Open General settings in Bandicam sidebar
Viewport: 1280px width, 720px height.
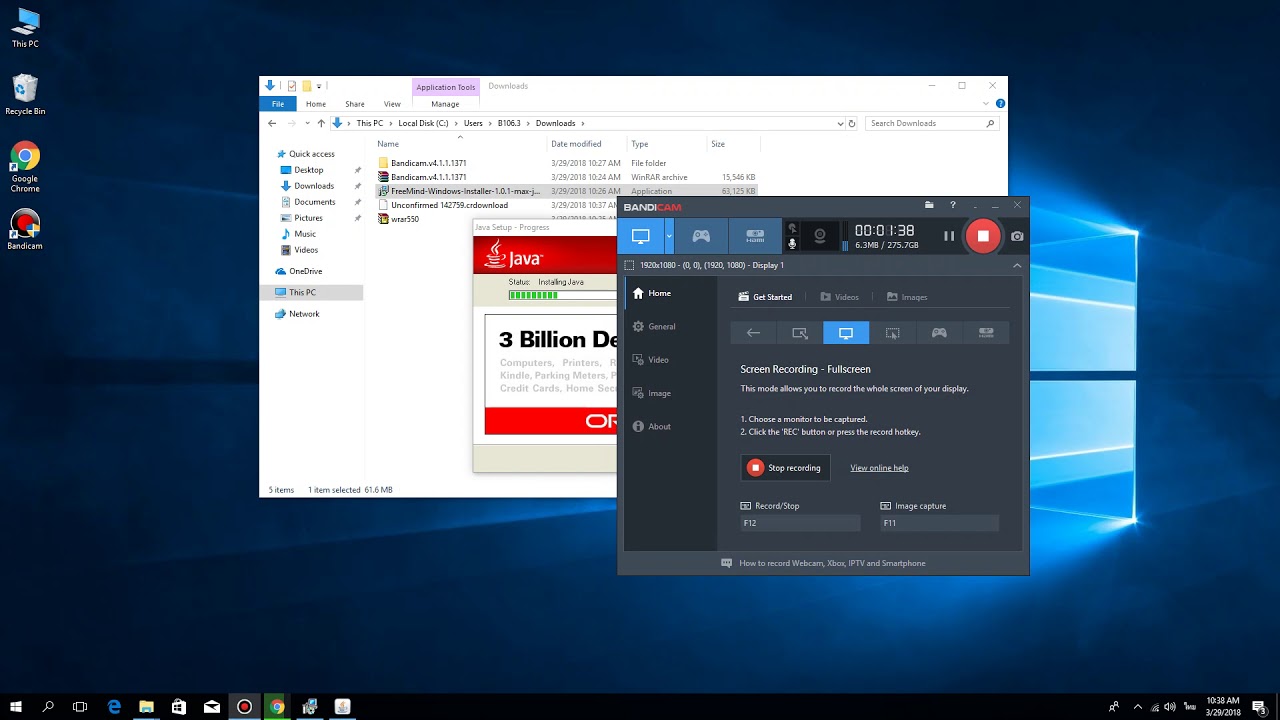670,326
